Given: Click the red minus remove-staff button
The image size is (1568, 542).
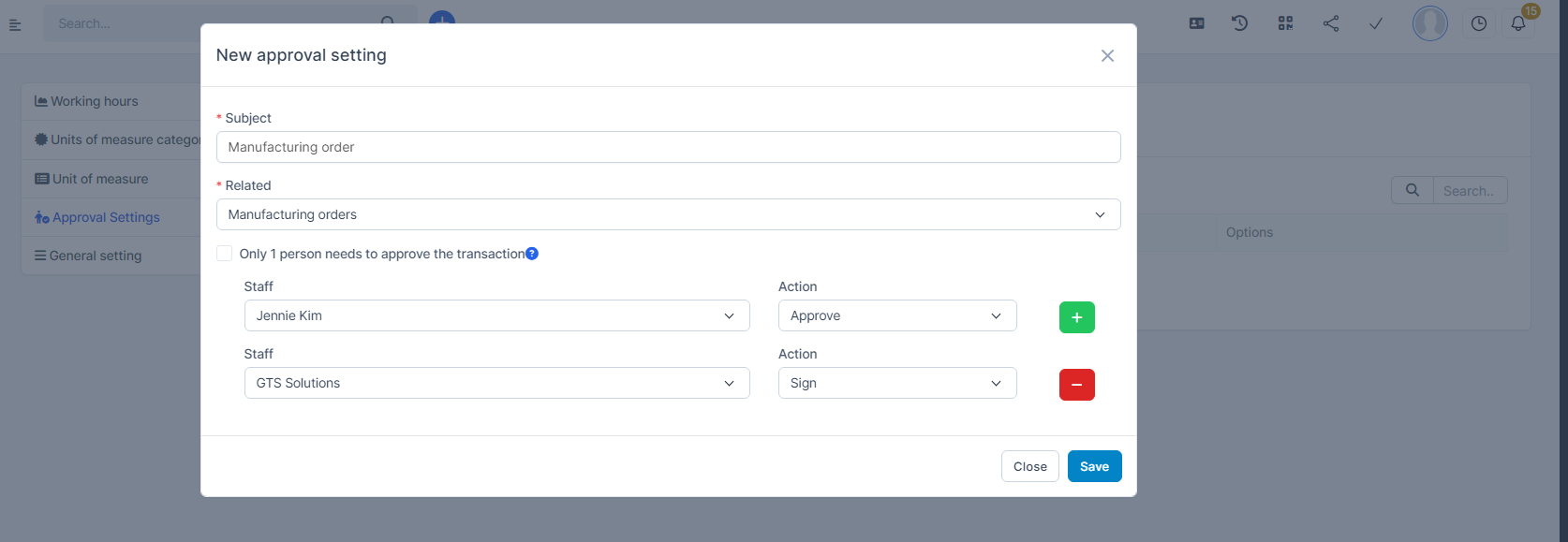Looking at the screenshot, I should (x=1076, y=385).
